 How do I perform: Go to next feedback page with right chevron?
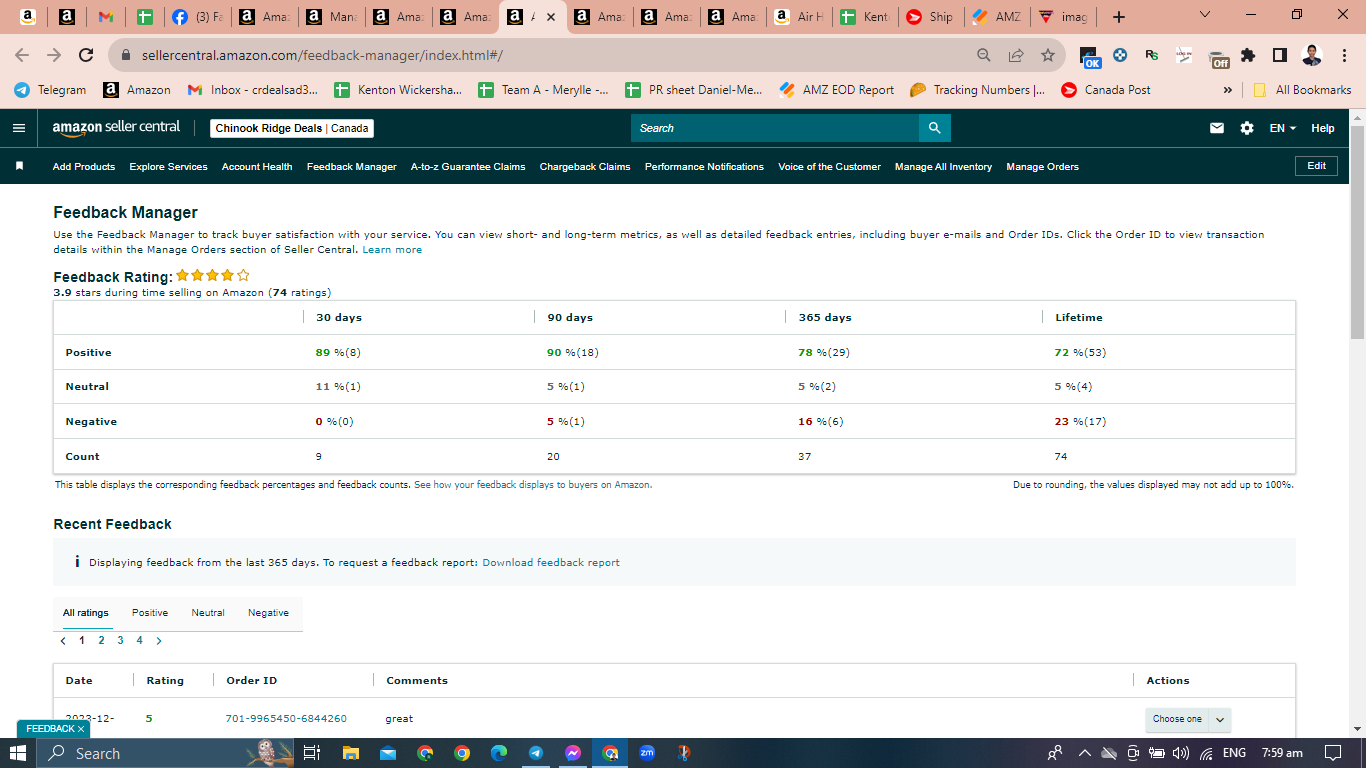pos(159,640)
